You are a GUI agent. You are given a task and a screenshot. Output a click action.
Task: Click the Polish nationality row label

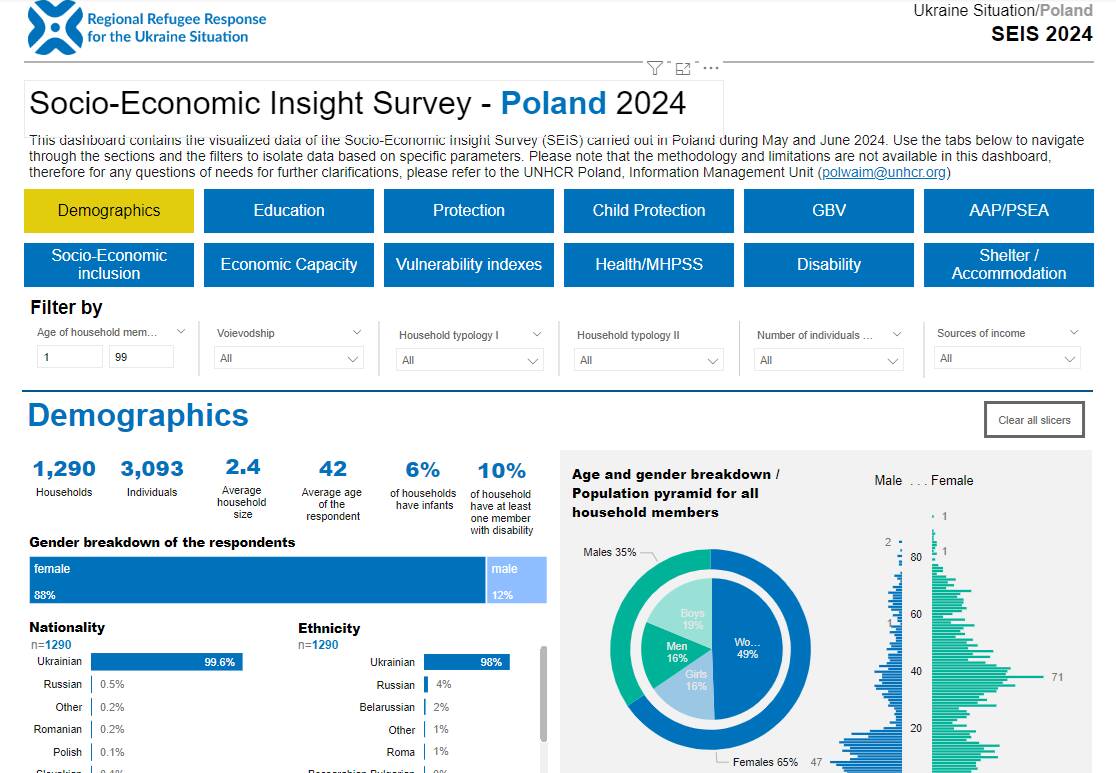68,752
